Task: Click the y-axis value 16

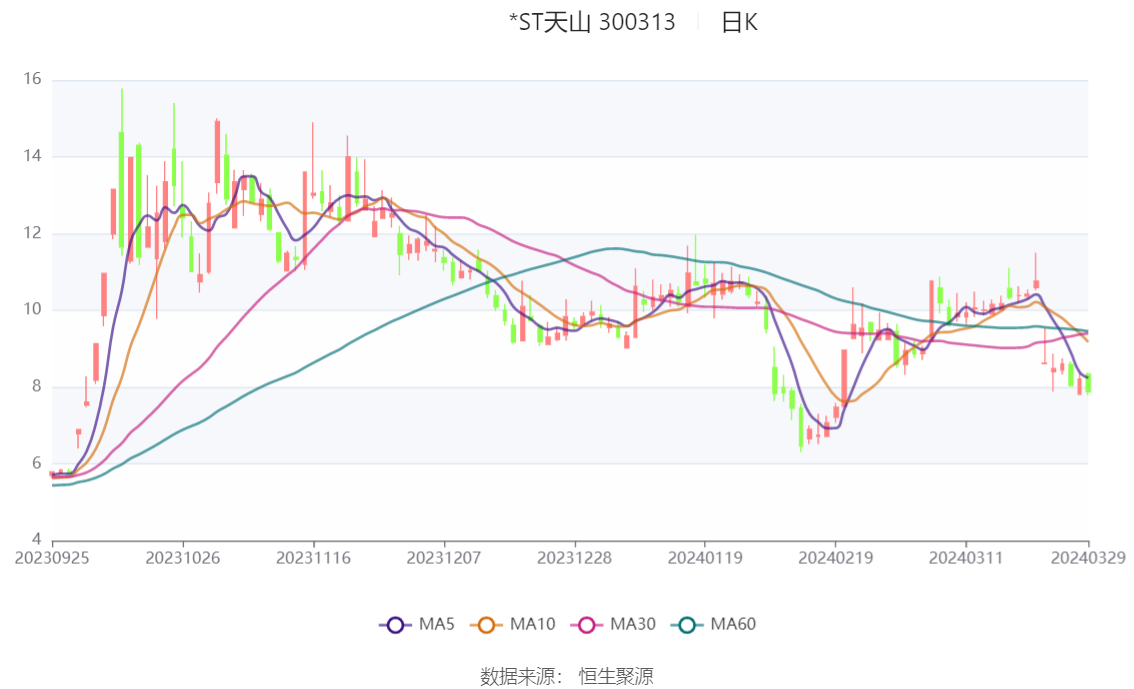Action: [x=33, y=79]
